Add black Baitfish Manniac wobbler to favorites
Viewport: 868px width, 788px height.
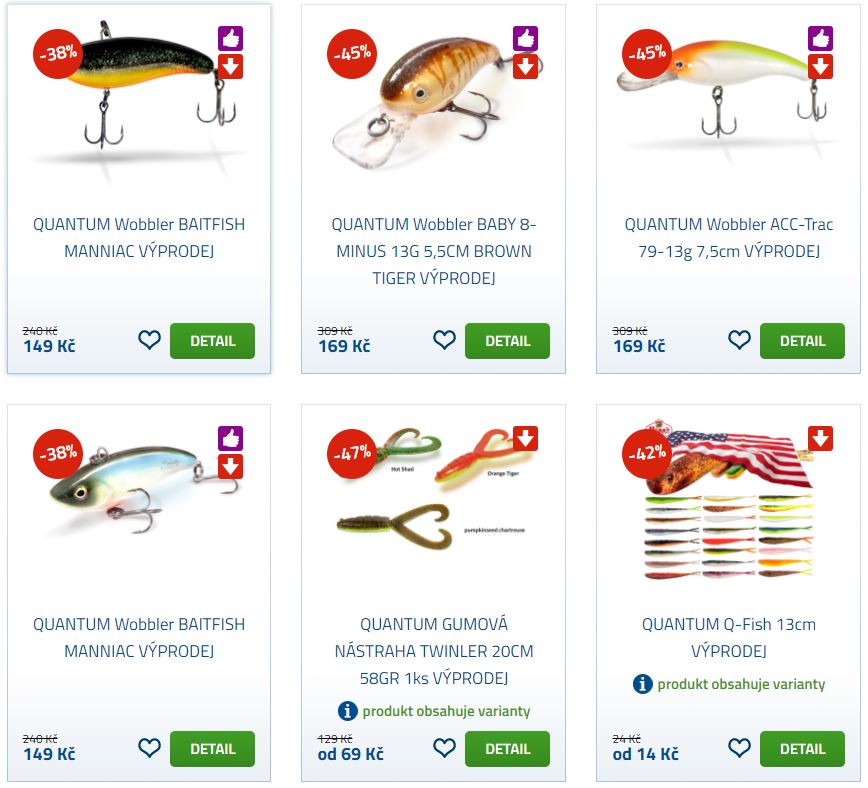click(x=149, y=340)
